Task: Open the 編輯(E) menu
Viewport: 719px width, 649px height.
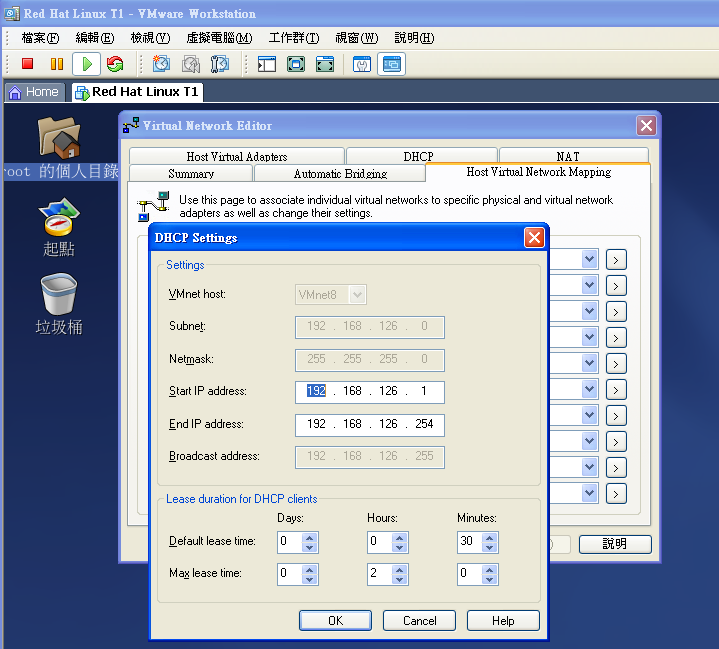Action: coord(95,38)
